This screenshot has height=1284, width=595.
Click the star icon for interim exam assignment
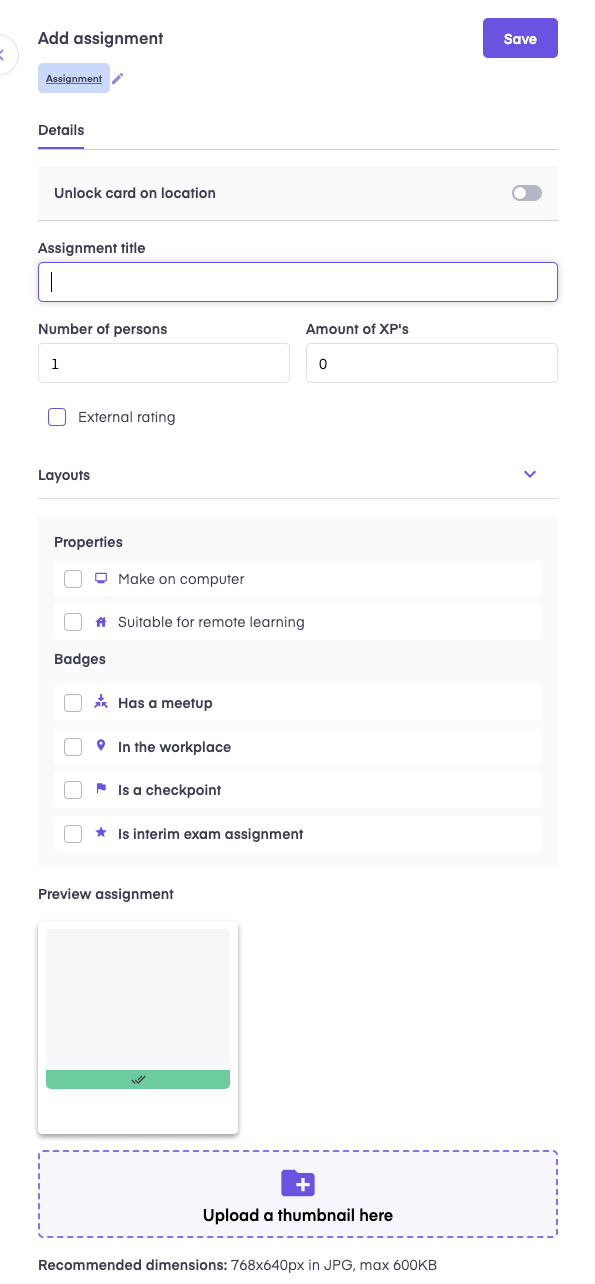(x=100, y=833)
